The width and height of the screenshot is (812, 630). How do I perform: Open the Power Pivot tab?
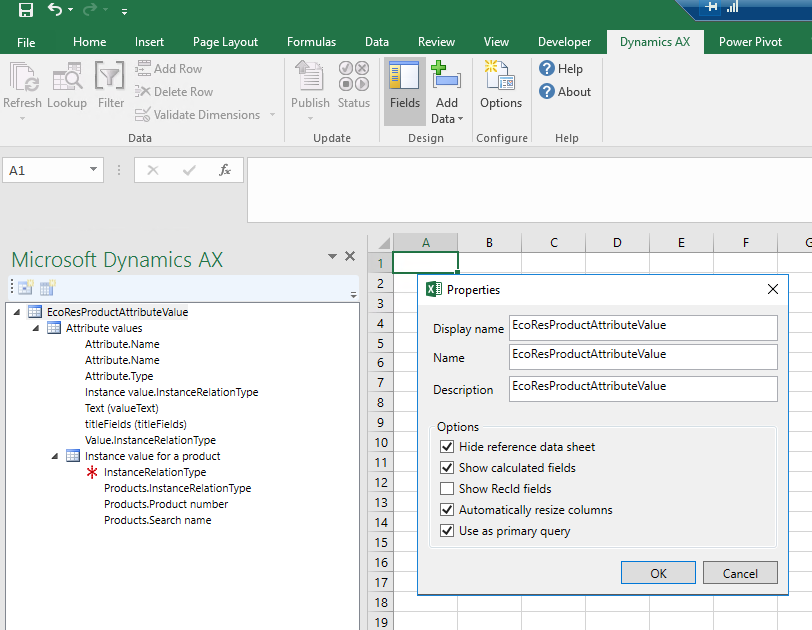[750, 42]
